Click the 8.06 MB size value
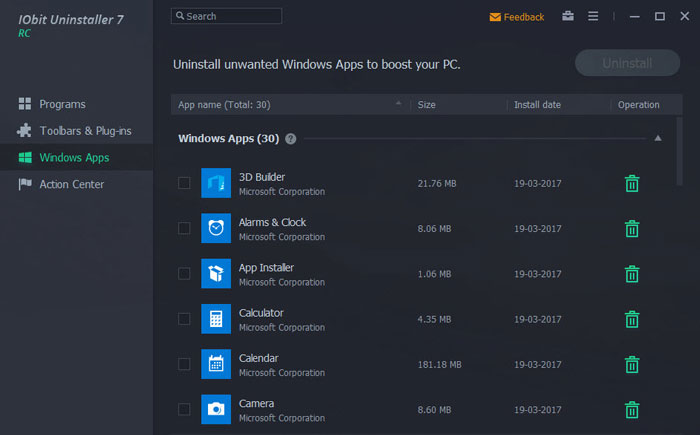The width and height of the screenshot is (700, 435). point(434,229)
